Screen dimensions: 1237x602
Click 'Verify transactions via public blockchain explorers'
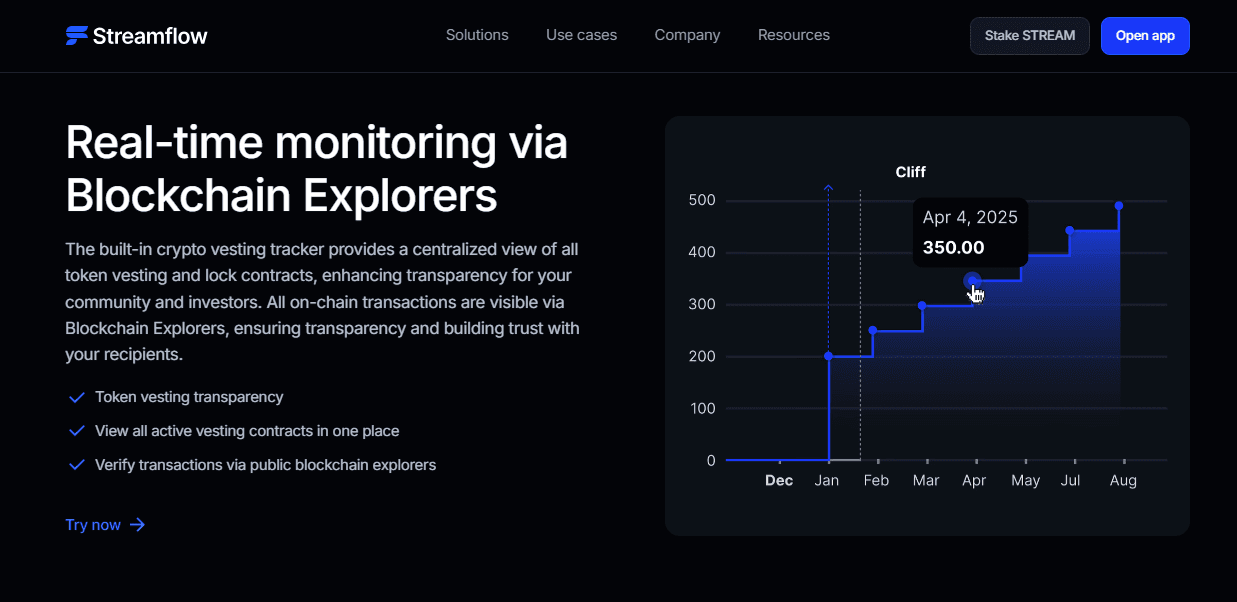265,465
